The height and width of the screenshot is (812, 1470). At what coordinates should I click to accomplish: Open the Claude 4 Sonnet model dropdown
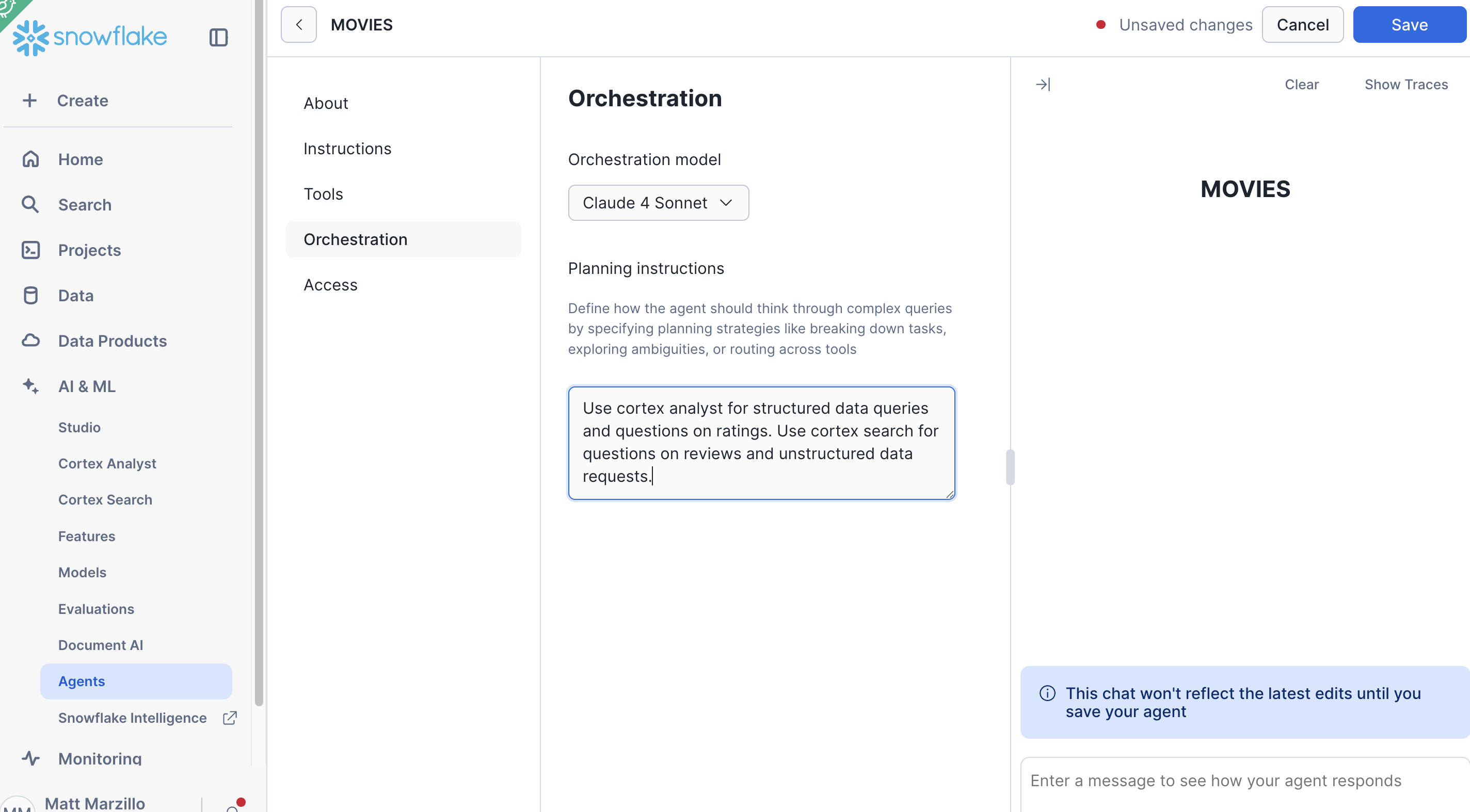pos(658,202)
